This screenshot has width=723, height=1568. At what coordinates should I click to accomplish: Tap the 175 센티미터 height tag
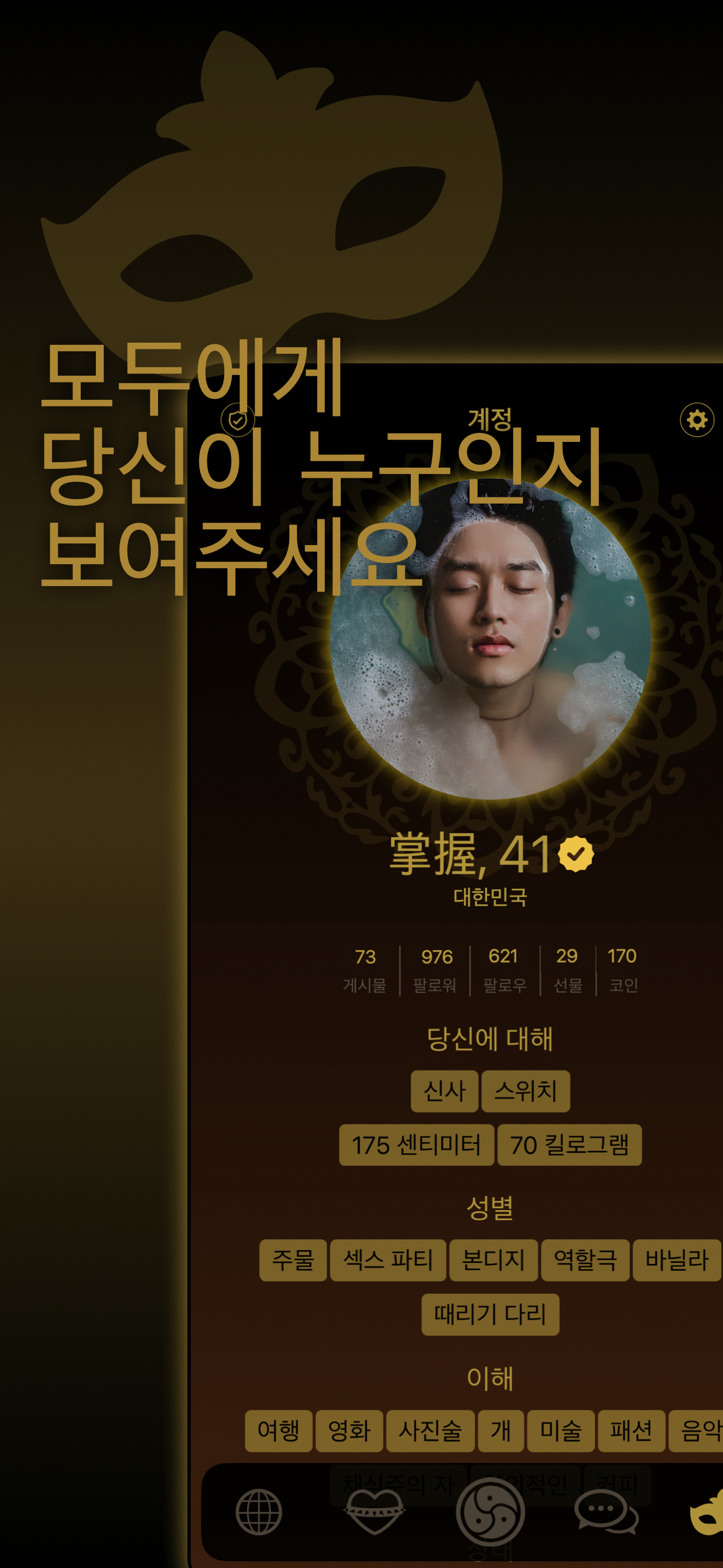(x=416, y=1145)
